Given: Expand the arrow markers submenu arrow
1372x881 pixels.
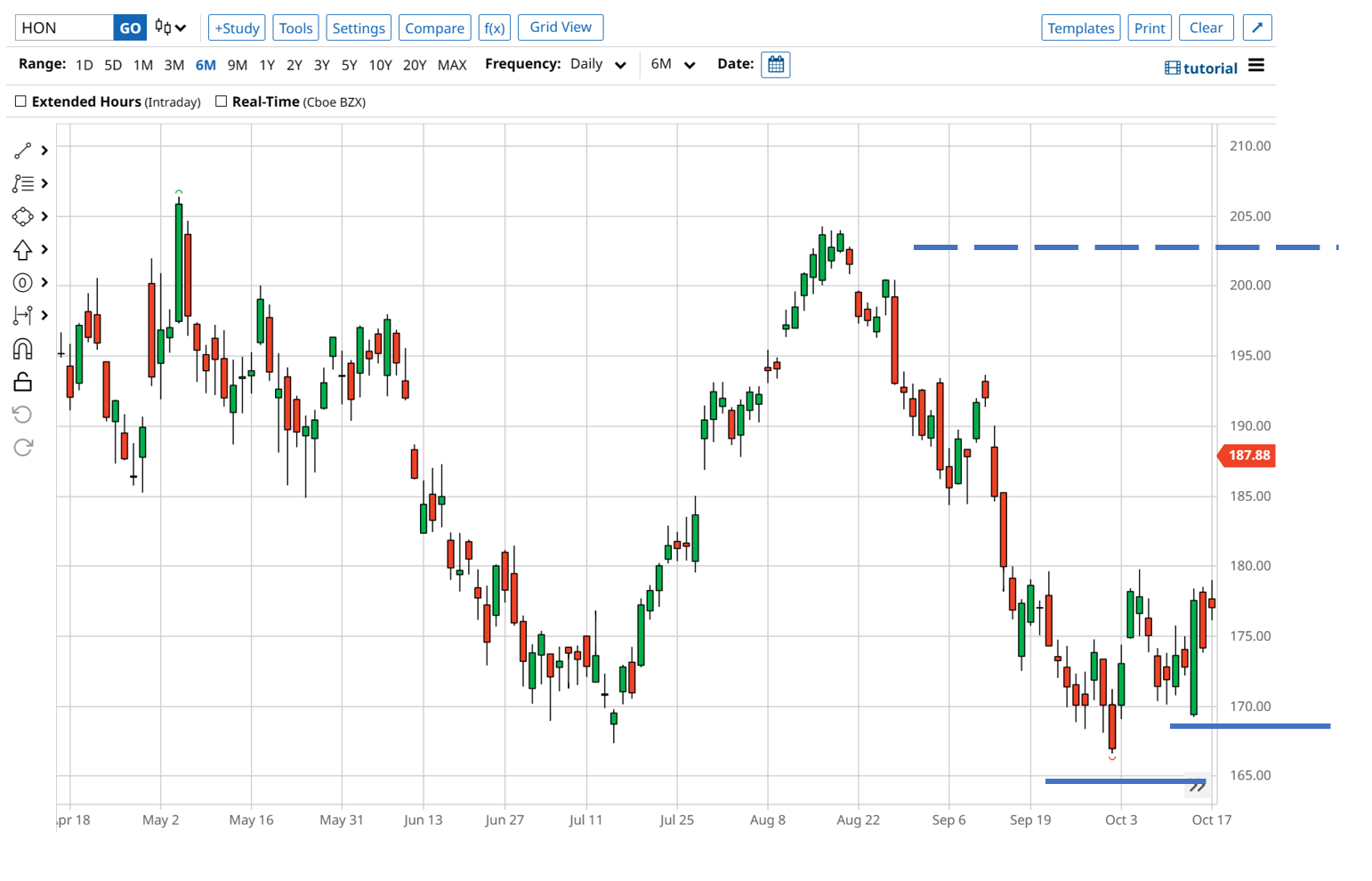Looking at the screenshot, I should [44, 250].
